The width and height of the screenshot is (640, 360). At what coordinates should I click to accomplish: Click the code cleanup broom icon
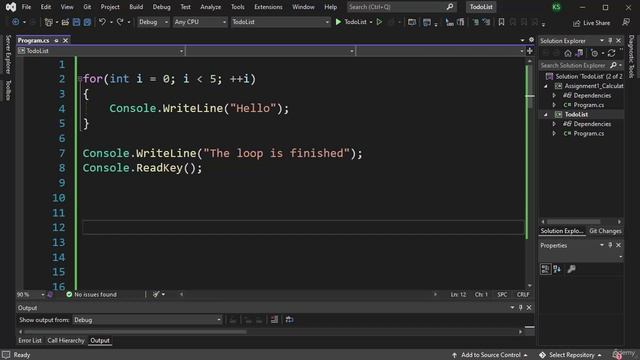pyautogui.click(x=156, y=294)
